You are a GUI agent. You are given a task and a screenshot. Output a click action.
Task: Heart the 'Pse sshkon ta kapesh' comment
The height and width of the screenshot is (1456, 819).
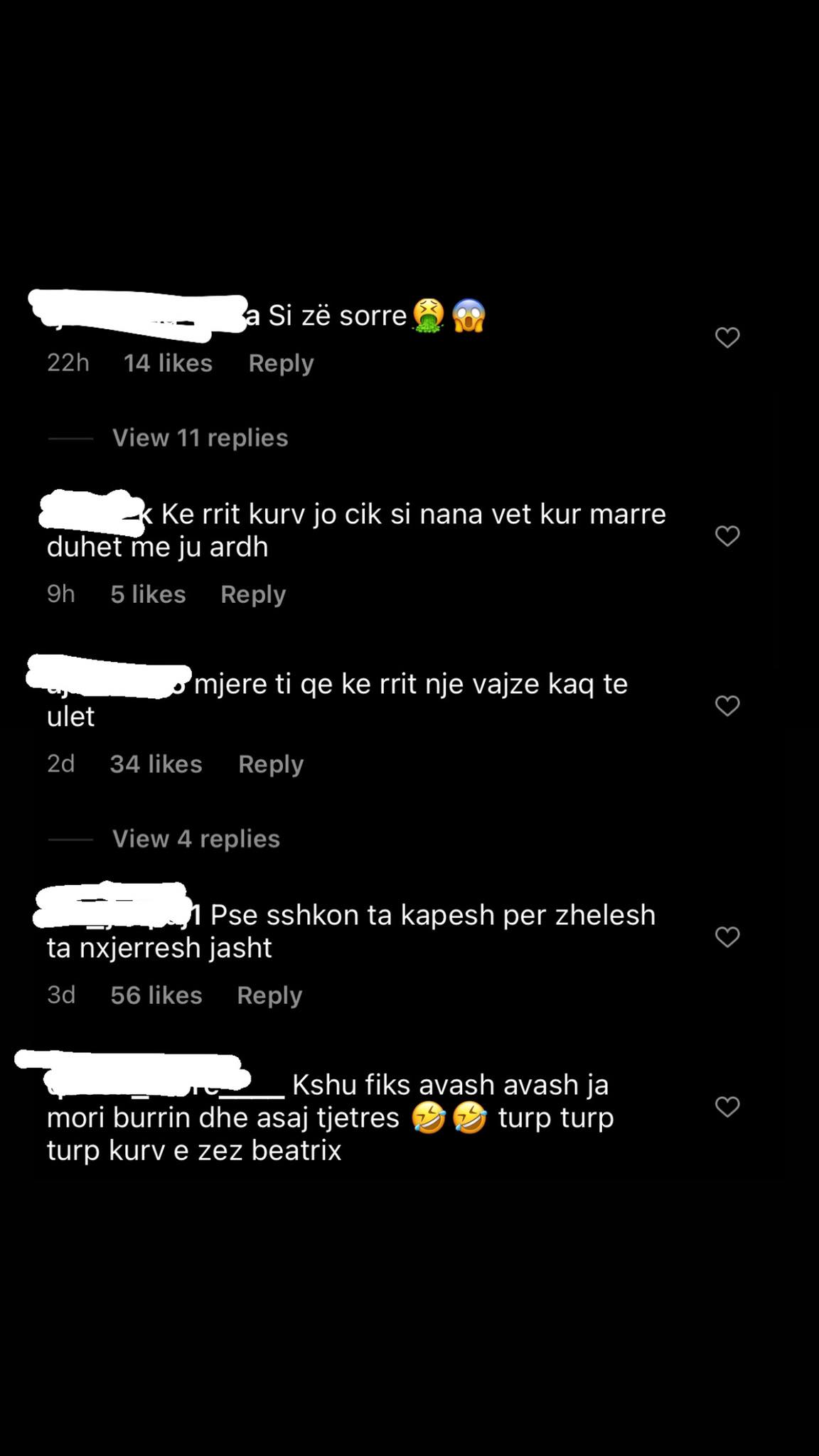(x=727, y=937)
